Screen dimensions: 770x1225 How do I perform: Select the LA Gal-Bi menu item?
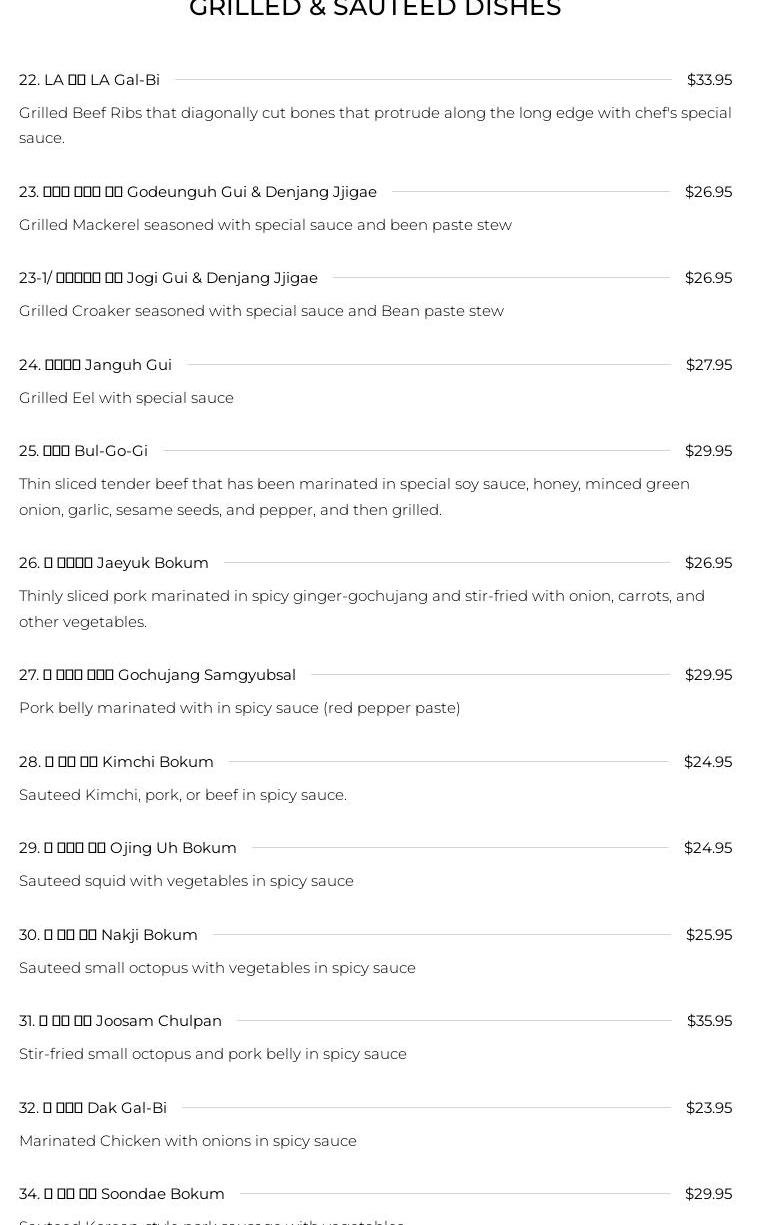(90, 80)
